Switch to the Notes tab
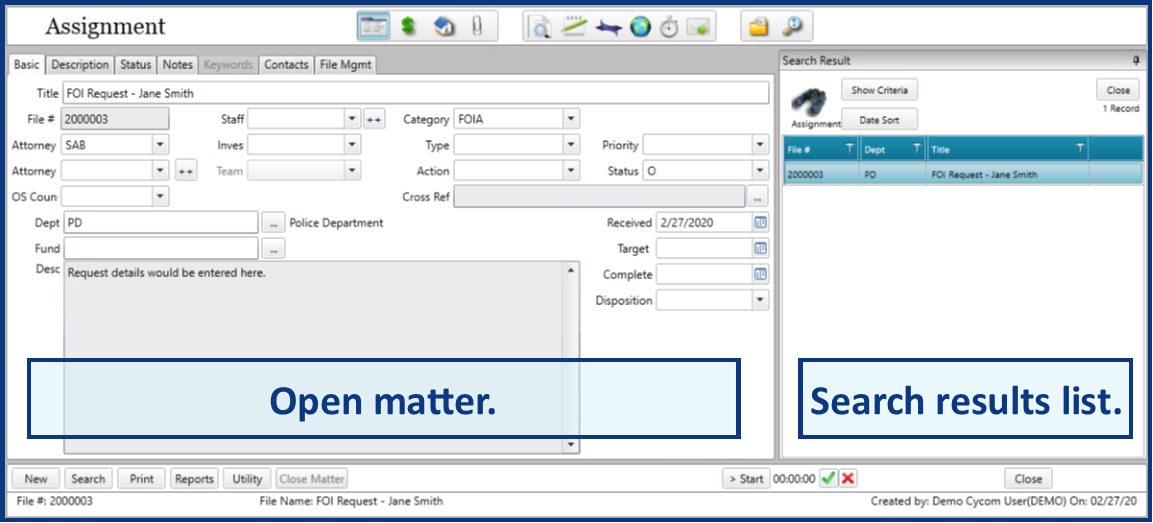1153x523 pixels. (x=177, y=65)
